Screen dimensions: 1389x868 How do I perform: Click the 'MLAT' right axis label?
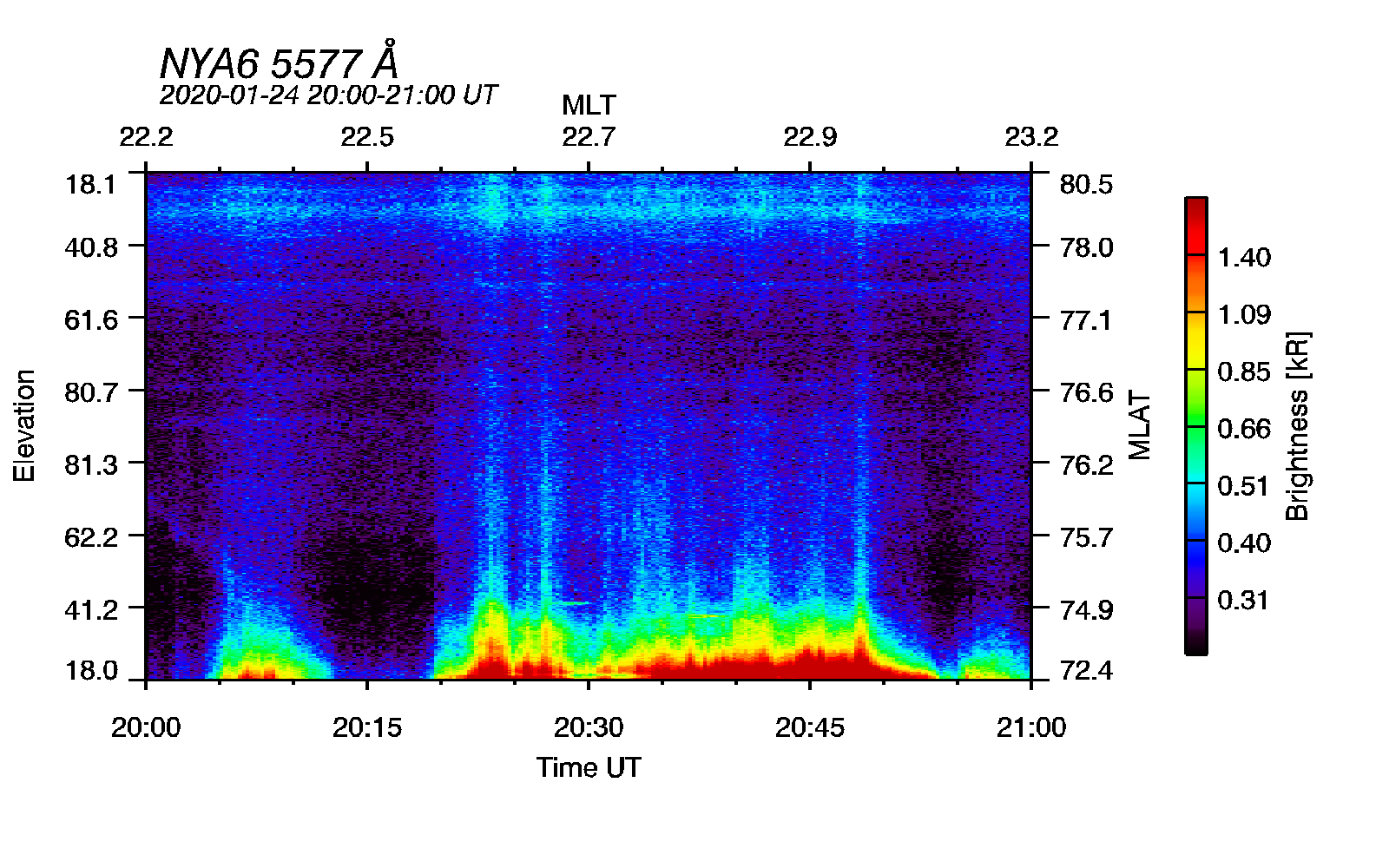[x=1140, y=425]
